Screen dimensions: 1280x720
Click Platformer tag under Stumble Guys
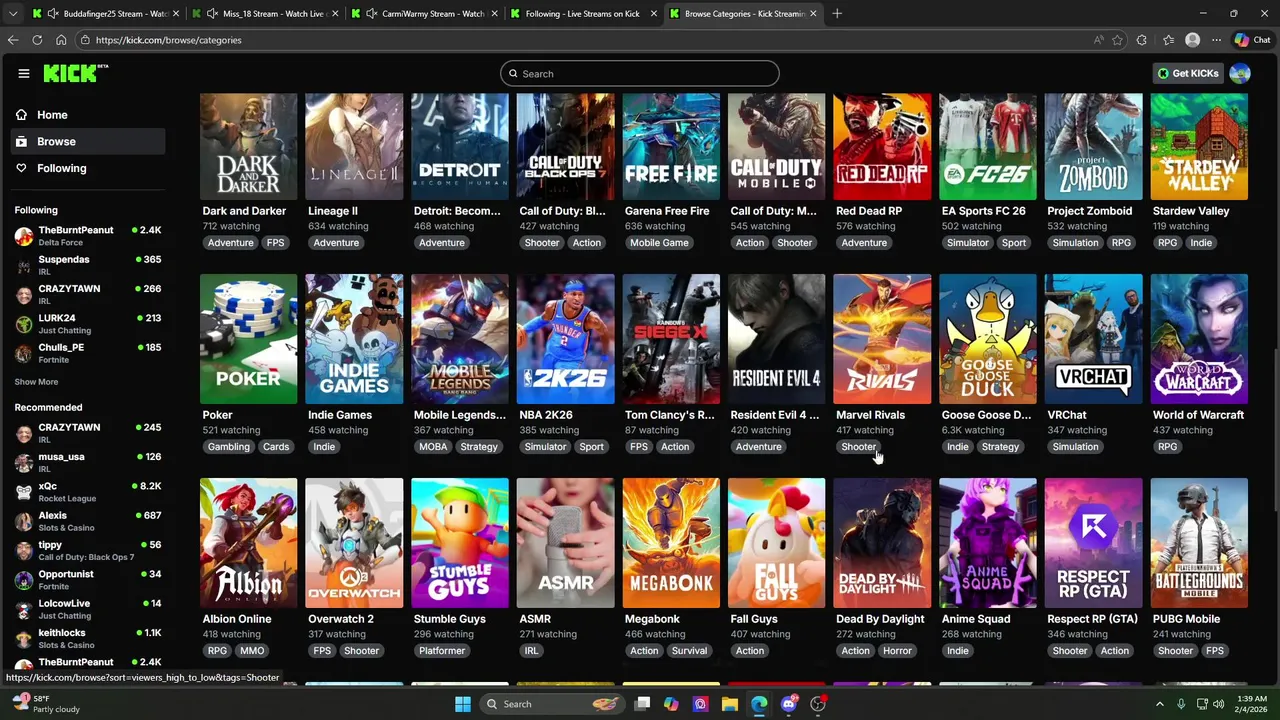click(x=442, y=651)
